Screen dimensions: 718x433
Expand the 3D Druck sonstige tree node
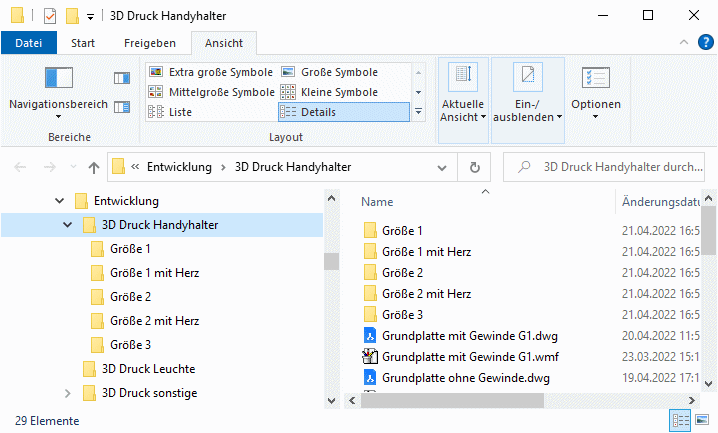(x=68, y=393)
